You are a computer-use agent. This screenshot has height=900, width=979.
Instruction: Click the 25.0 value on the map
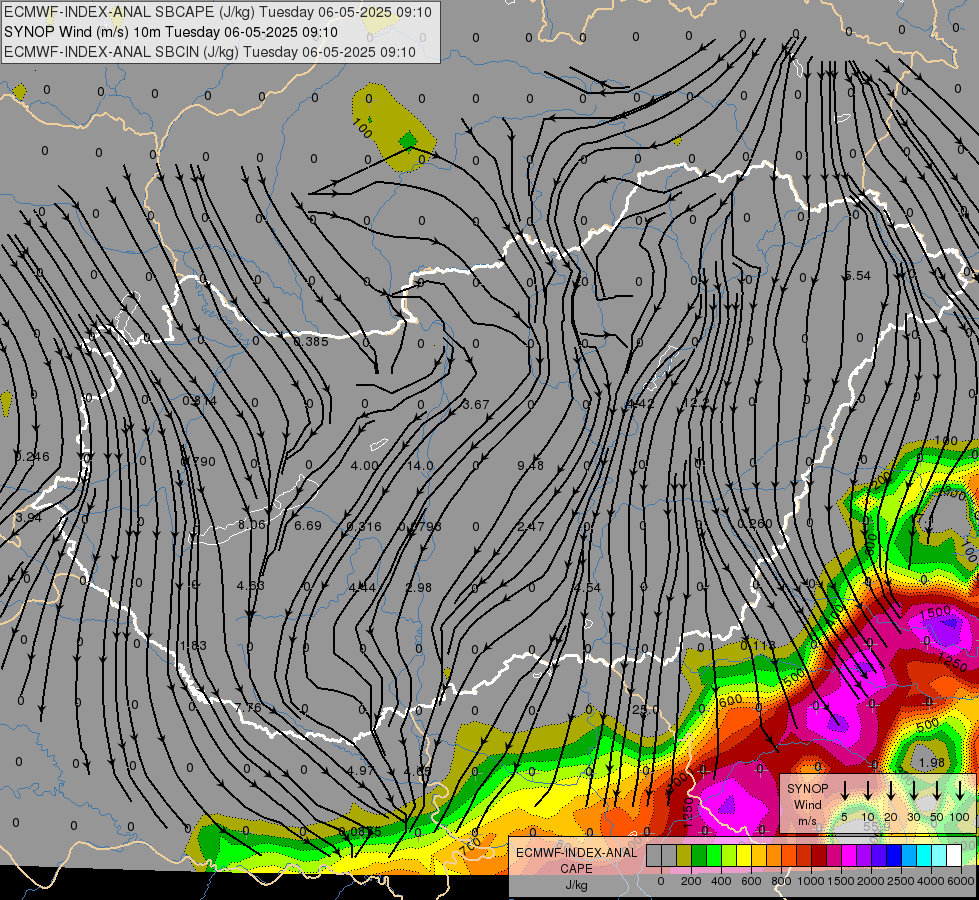tap(646, 710)
